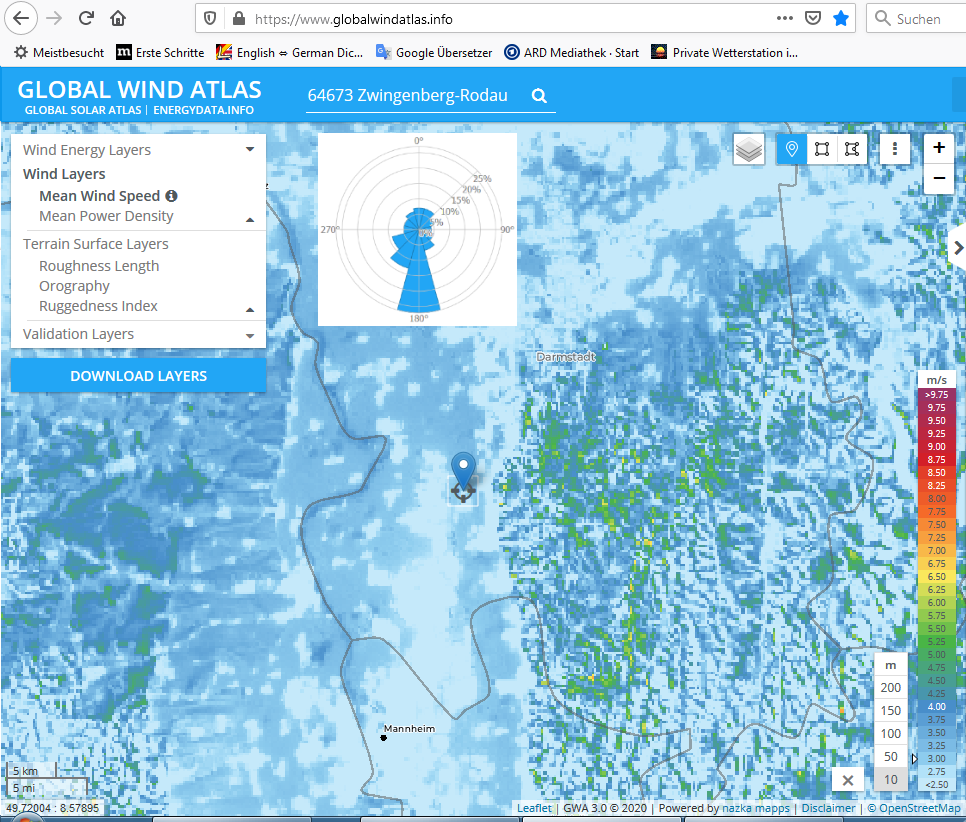
Task: Select the point marker tool
Action: point(791,149)
